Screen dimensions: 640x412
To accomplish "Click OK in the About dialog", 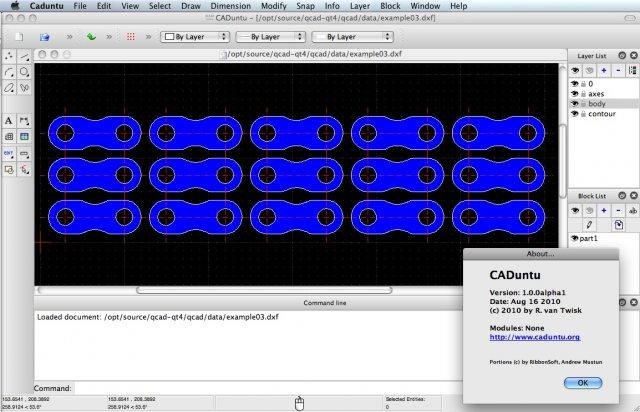I will [583, 383].
